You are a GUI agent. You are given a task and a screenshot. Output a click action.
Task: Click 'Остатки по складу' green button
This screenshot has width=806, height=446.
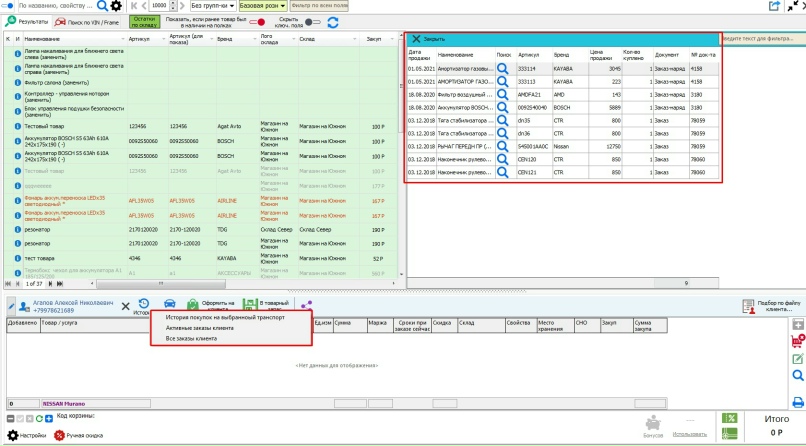click(x=145, y=21)
